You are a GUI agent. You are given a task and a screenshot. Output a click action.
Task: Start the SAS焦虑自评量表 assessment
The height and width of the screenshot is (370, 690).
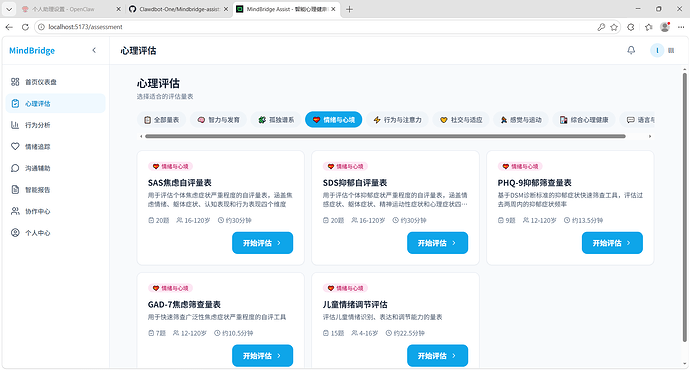point(262,243)
